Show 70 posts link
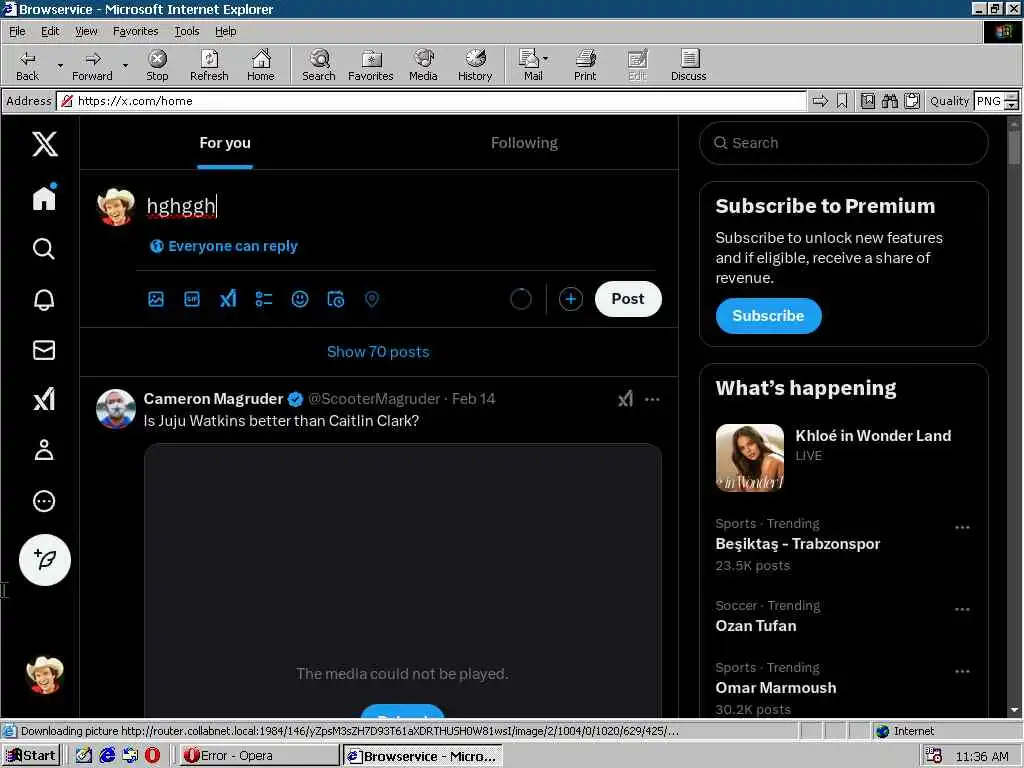The width and height of the screenshot is (1024, 768). click(378, 352)
